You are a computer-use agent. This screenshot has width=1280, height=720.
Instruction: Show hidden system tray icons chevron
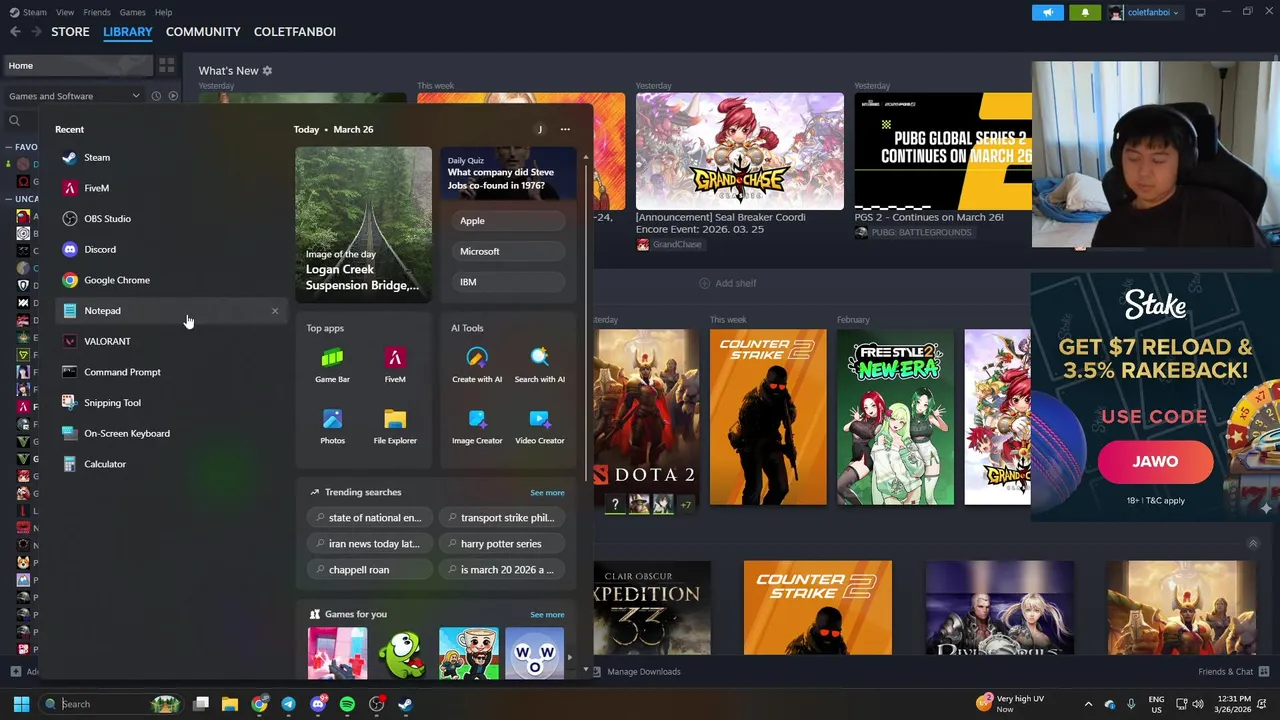(x=1088, y=704)
